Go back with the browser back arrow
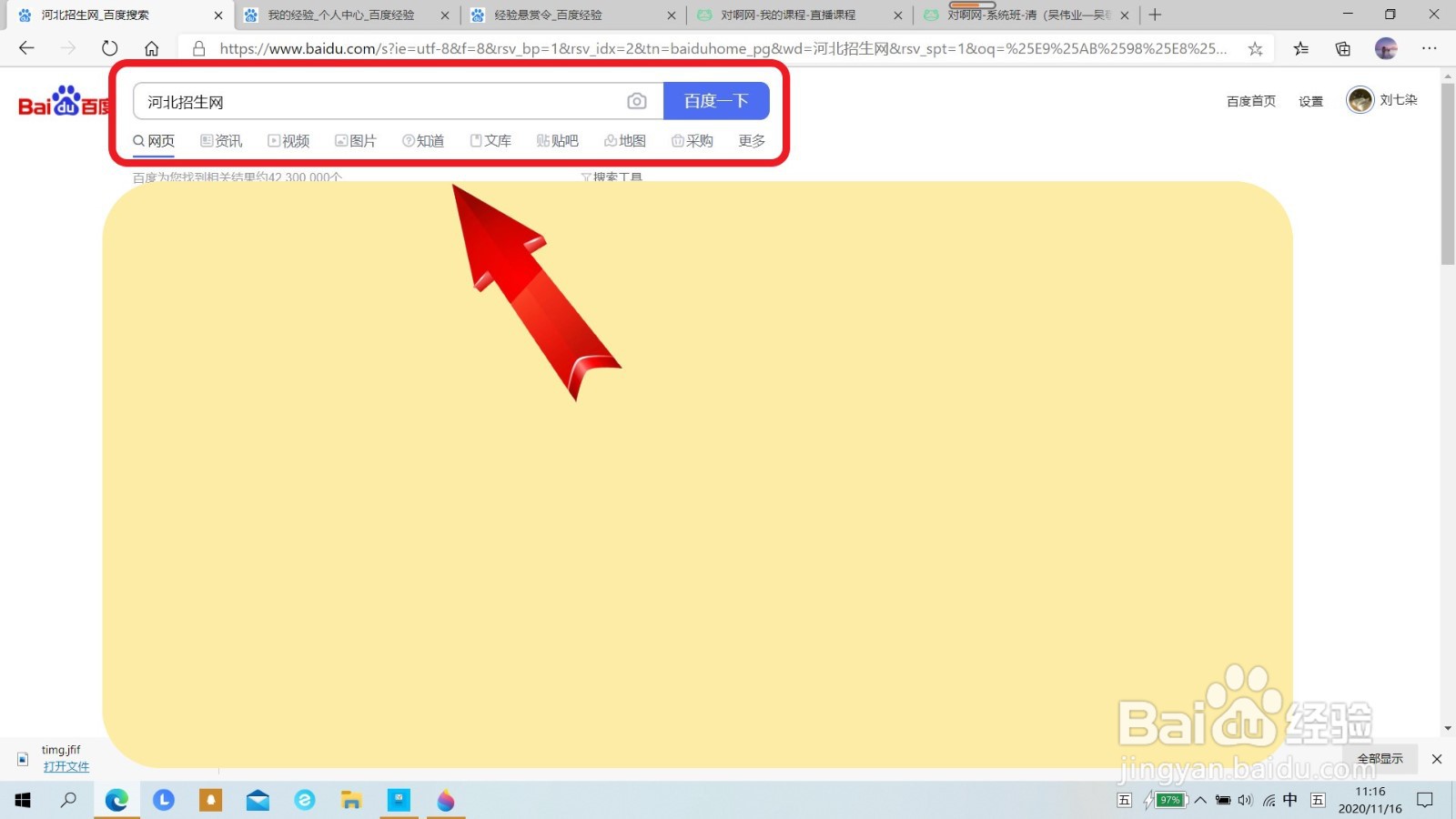The image size is (1456, 819). 26,48
